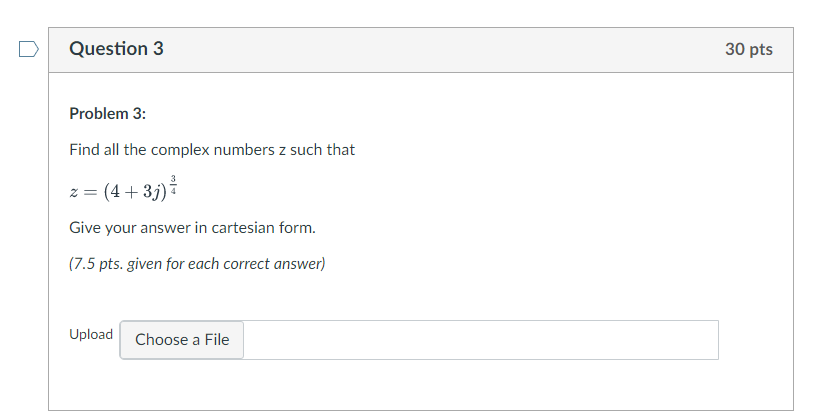This screenshot has height=419, width=817.
Task: Click the italic 7.5 pts. grading note
Action: point(197,264)
